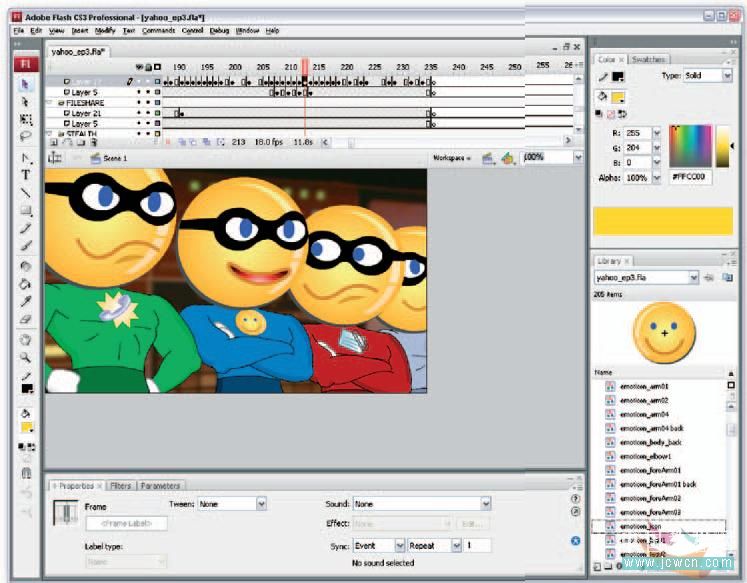Select the Rectangle tool
Screen dimensions: 747x583
(x=26, y=211)
